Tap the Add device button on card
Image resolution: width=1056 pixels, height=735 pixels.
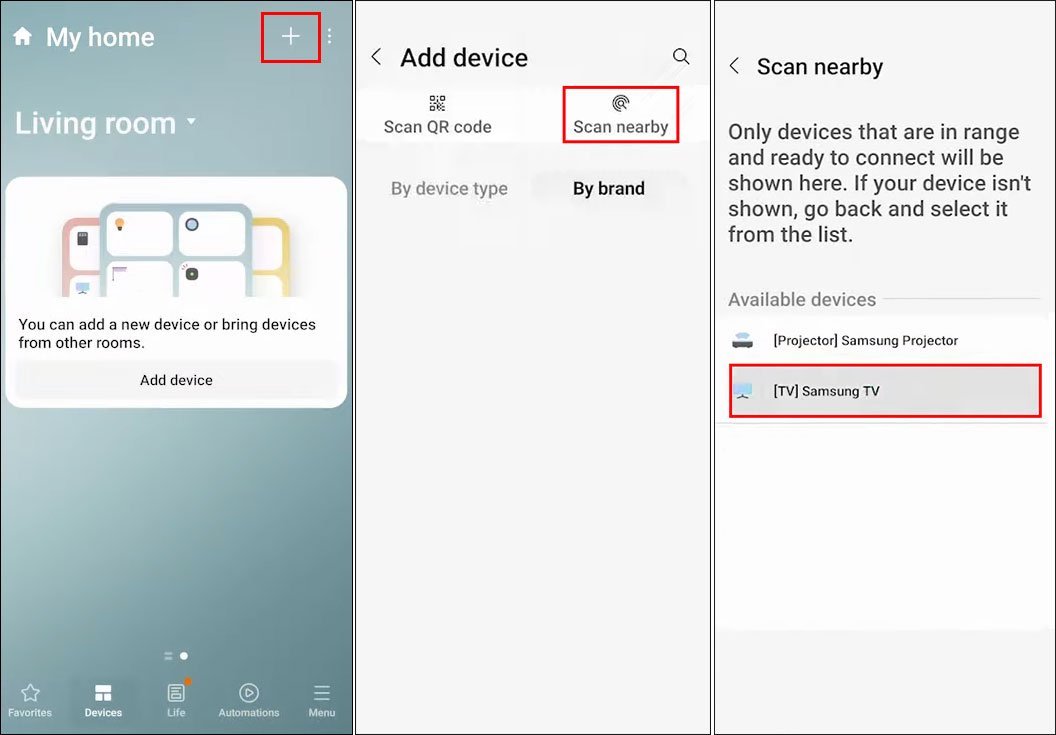click(176, 380)
